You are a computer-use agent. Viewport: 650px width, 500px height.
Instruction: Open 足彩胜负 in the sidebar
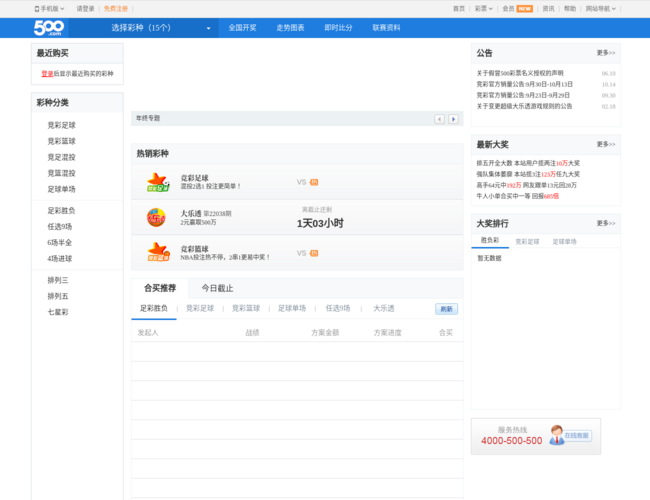(x=61, y=211)
